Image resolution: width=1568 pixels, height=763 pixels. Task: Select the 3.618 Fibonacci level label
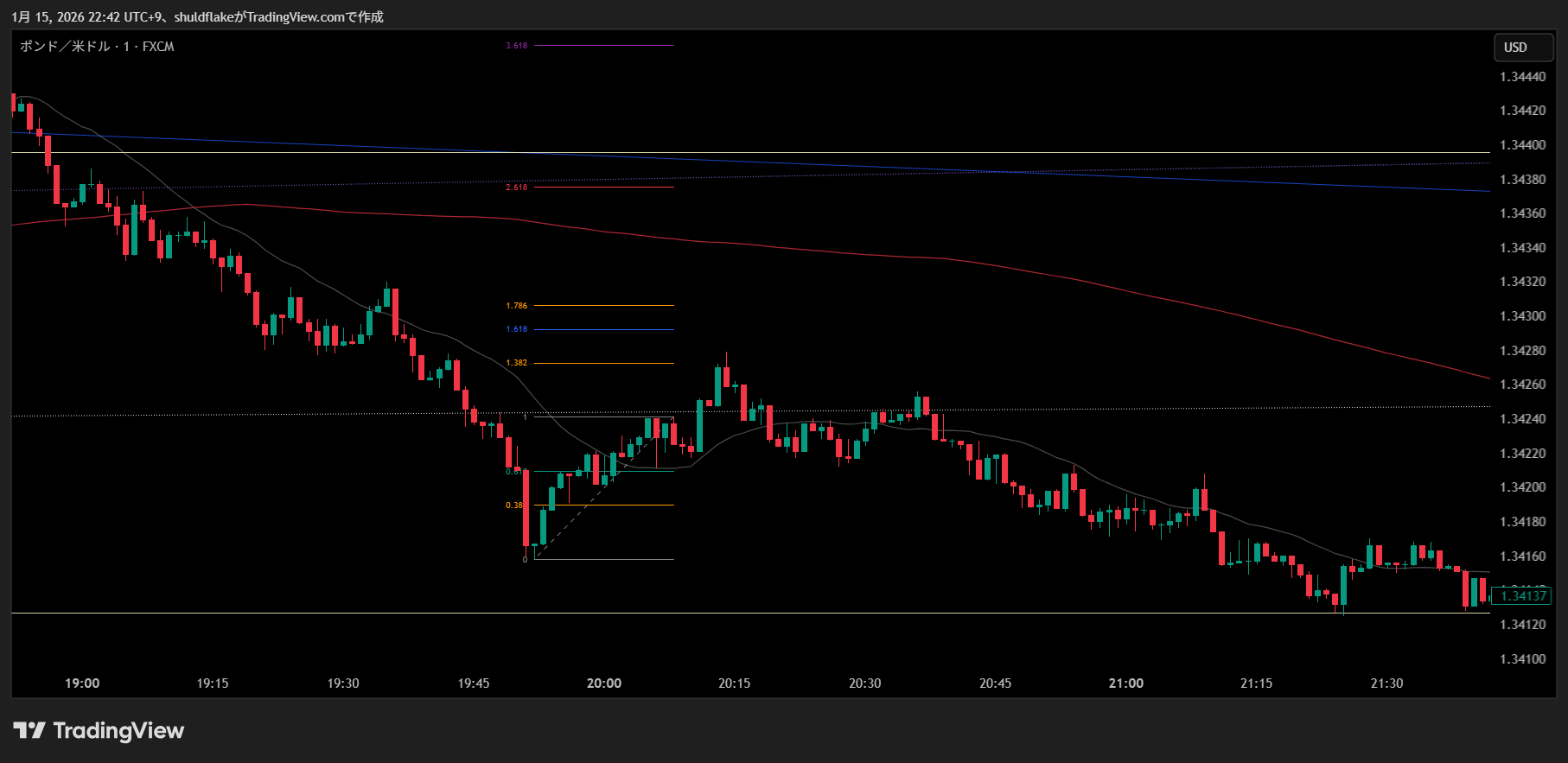pos(516,46)
